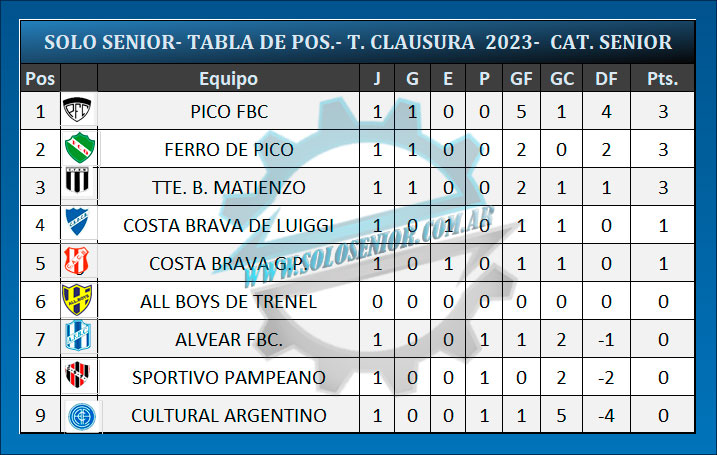Click the Pts. column header
This screenshot has width=717, height=455.
click(662, 79)
